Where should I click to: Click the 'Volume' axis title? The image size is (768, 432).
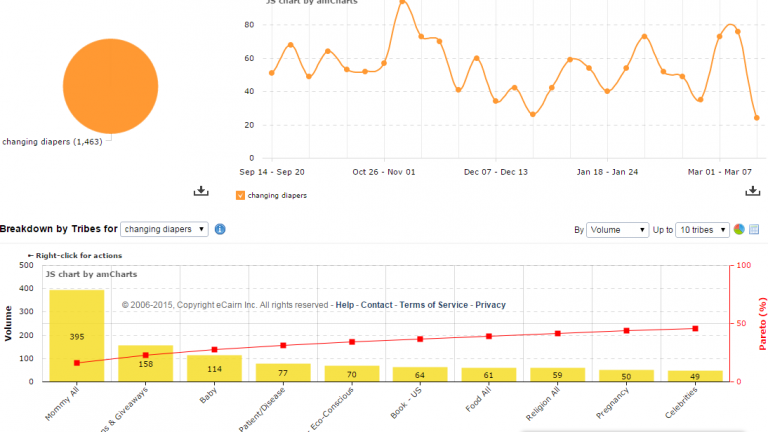click(8, 323)
